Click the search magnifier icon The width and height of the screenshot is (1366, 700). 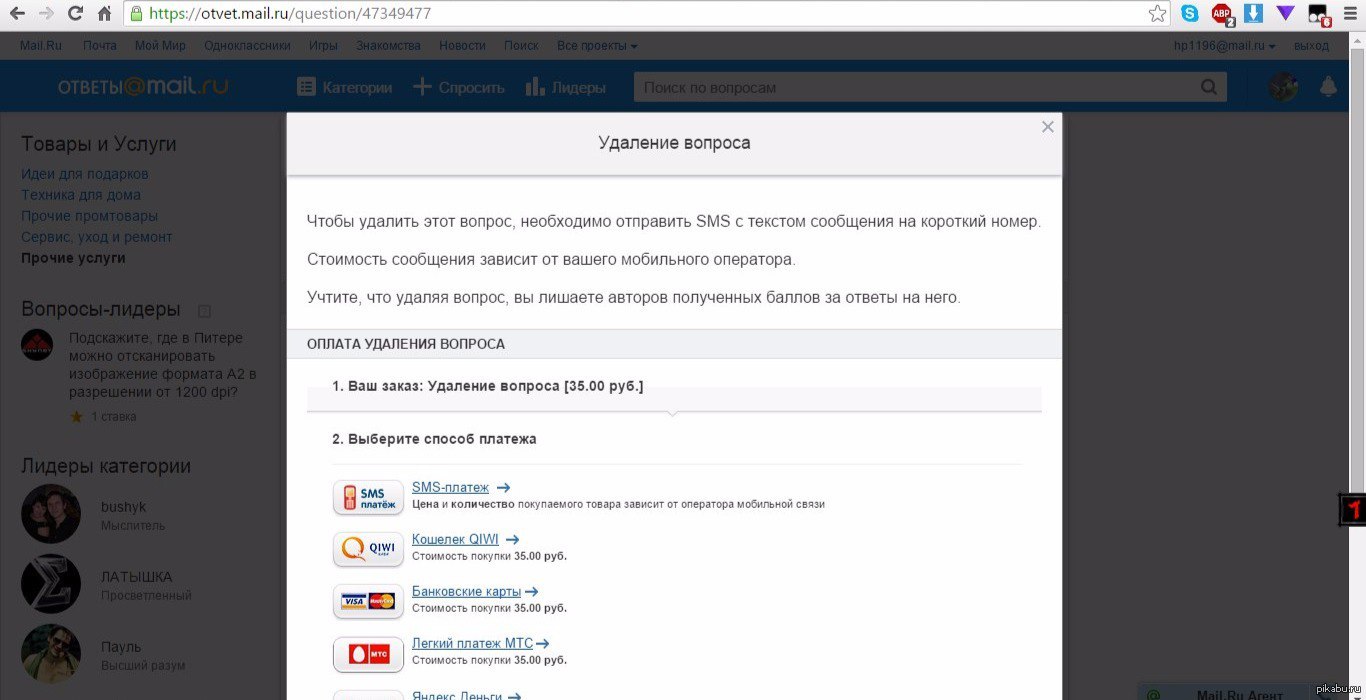(x=1209, y=87)
